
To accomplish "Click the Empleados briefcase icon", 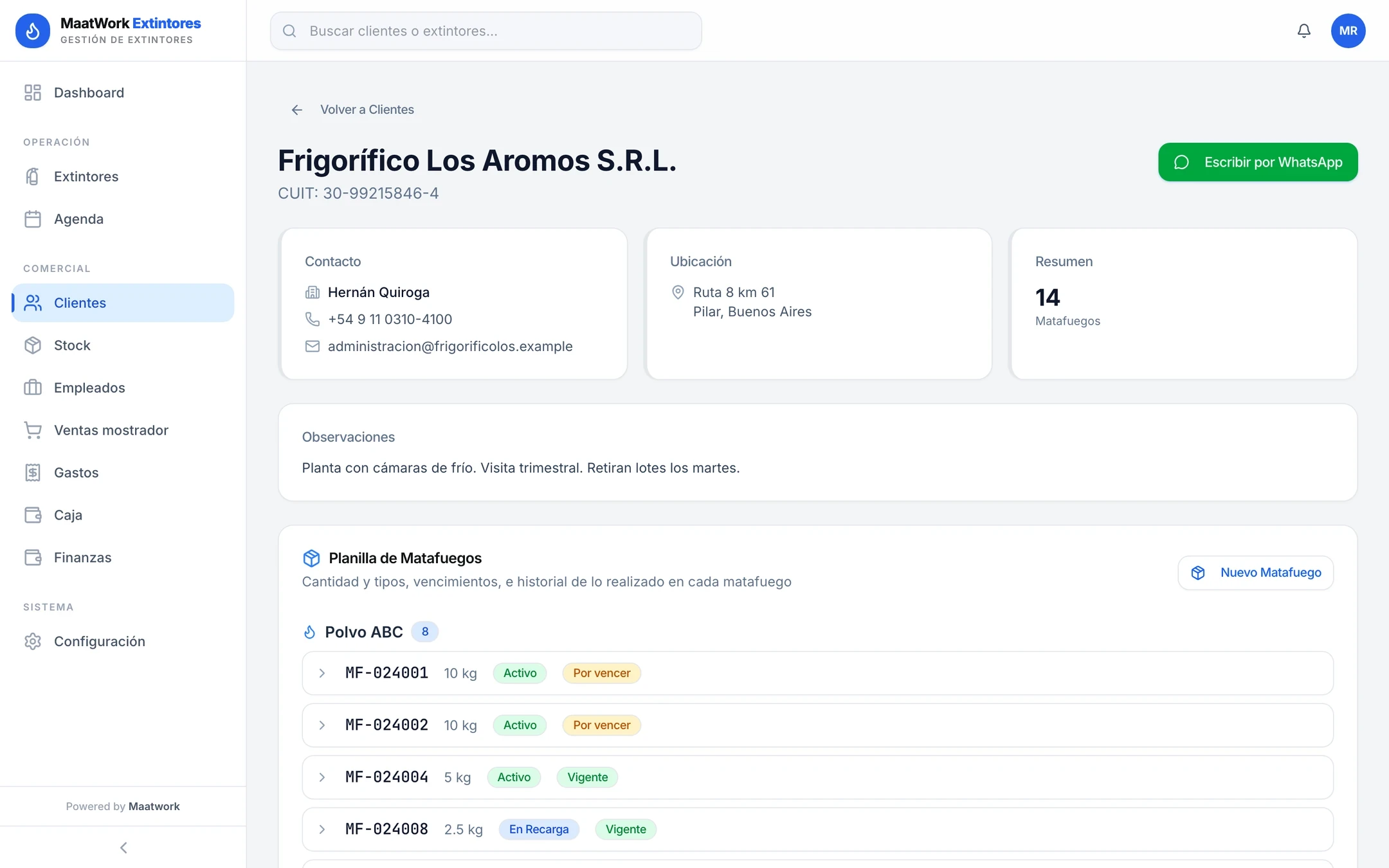I will (x=33, y=388).
